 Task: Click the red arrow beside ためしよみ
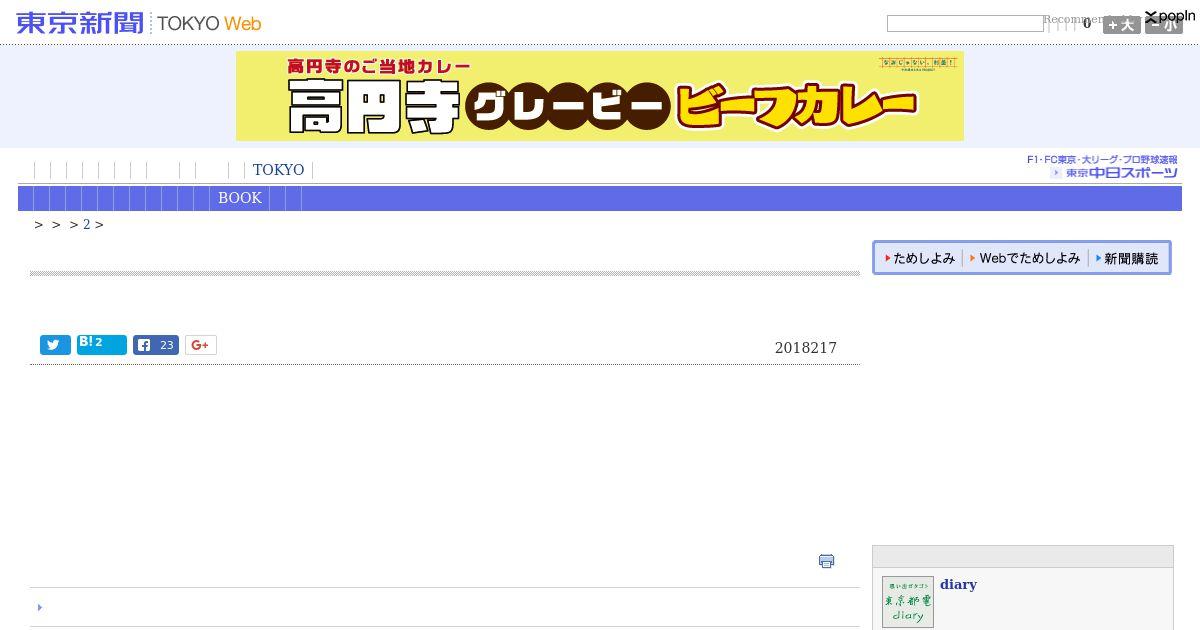[887, 258]
